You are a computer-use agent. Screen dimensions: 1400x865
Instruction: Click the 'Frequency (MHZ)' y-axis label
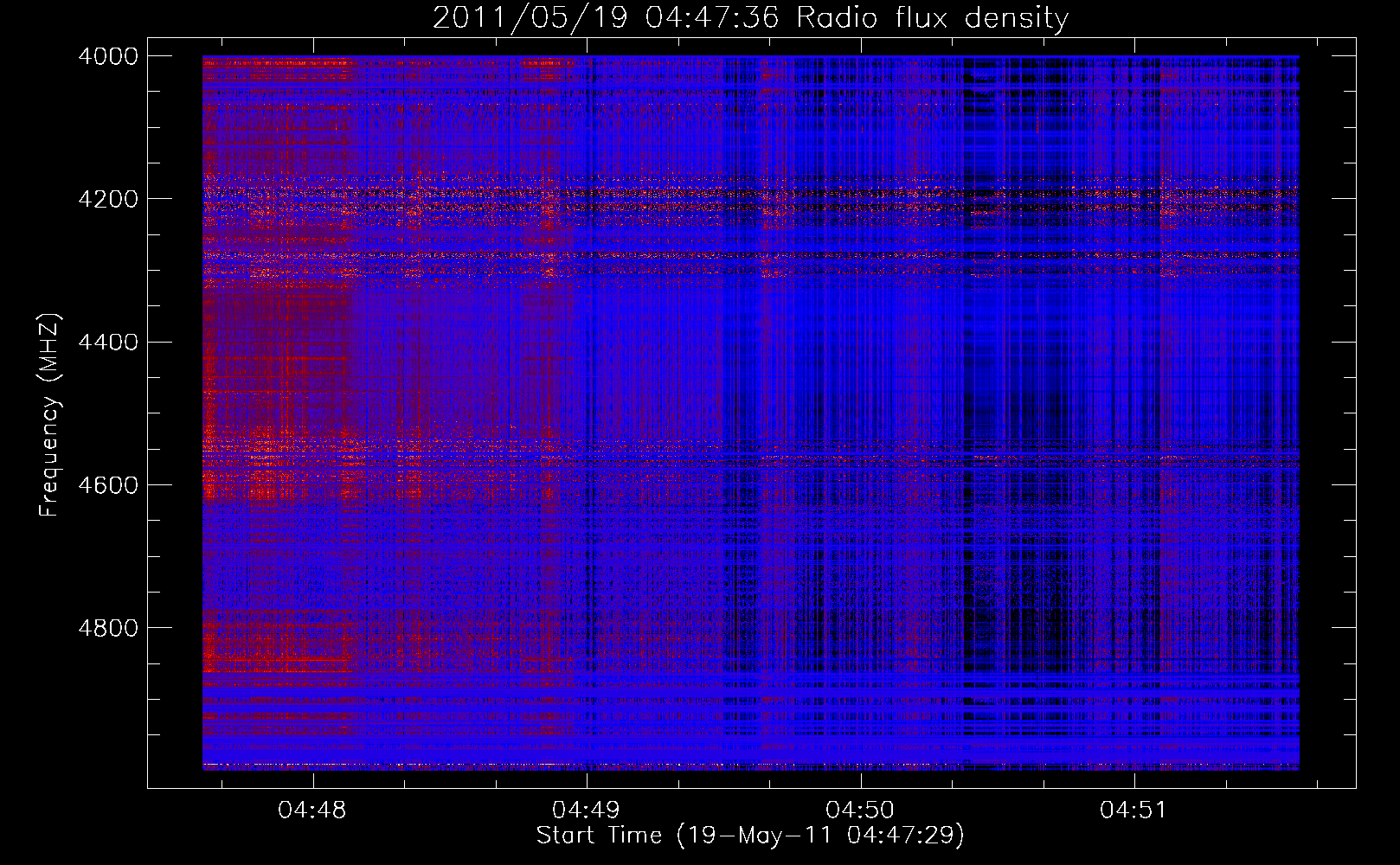50,415
